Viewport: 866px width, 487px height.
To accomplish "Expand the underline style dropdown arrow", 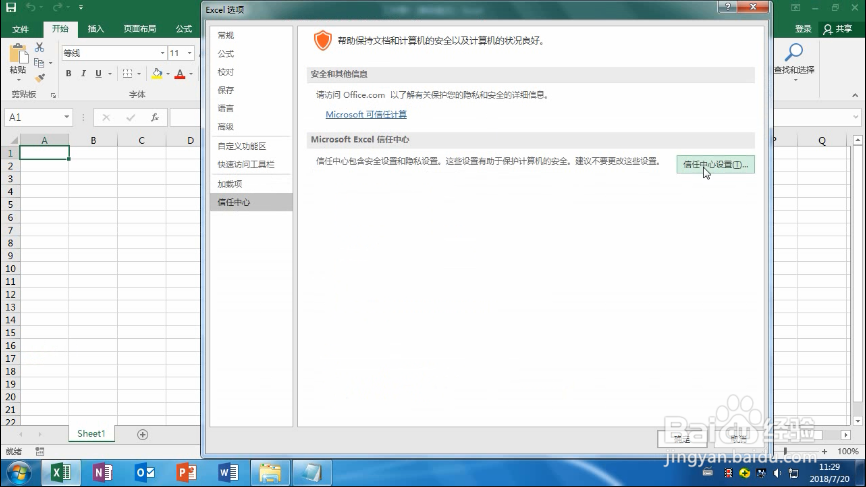I will pos(110,73).
